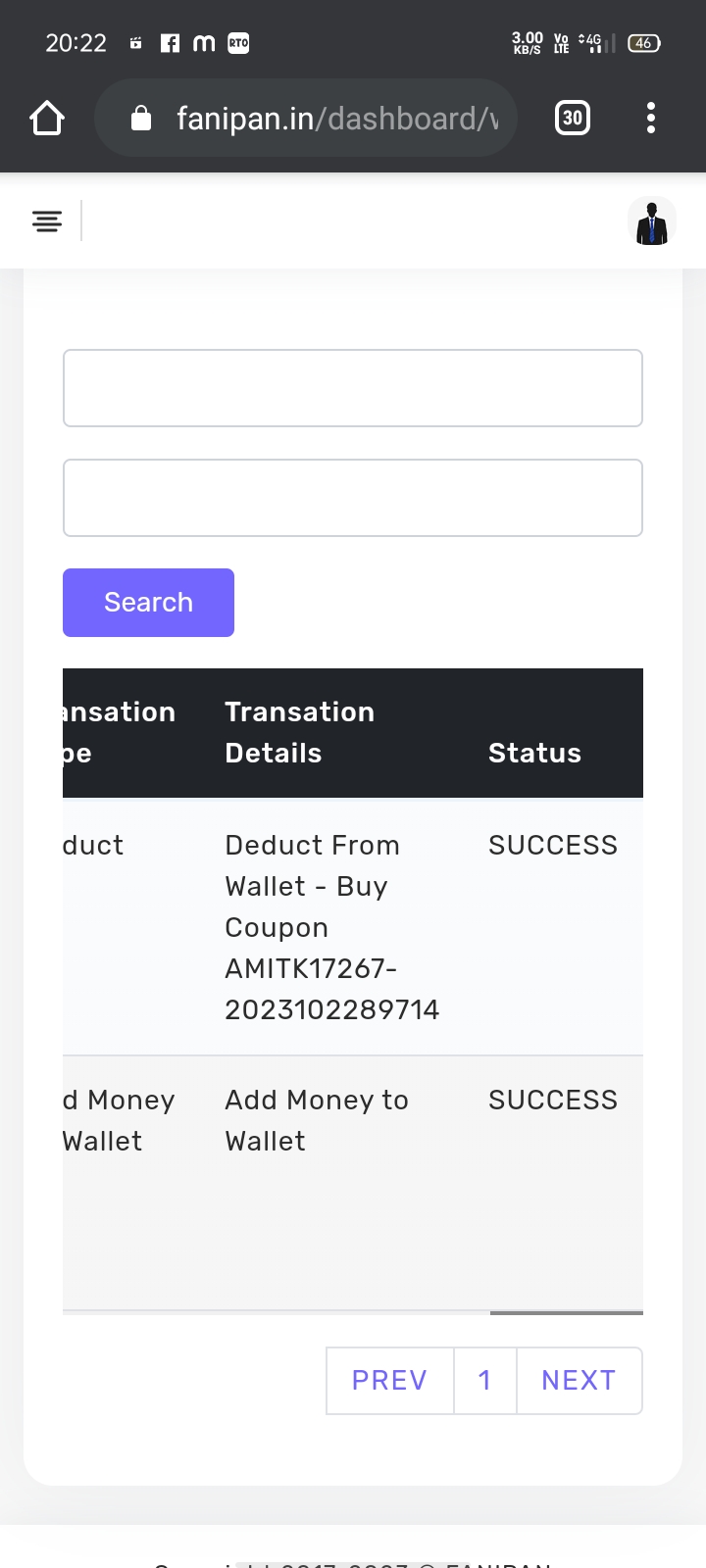
Task: Click the Transation Details column header
Action: pyautogui.click(x=299, y=732)
